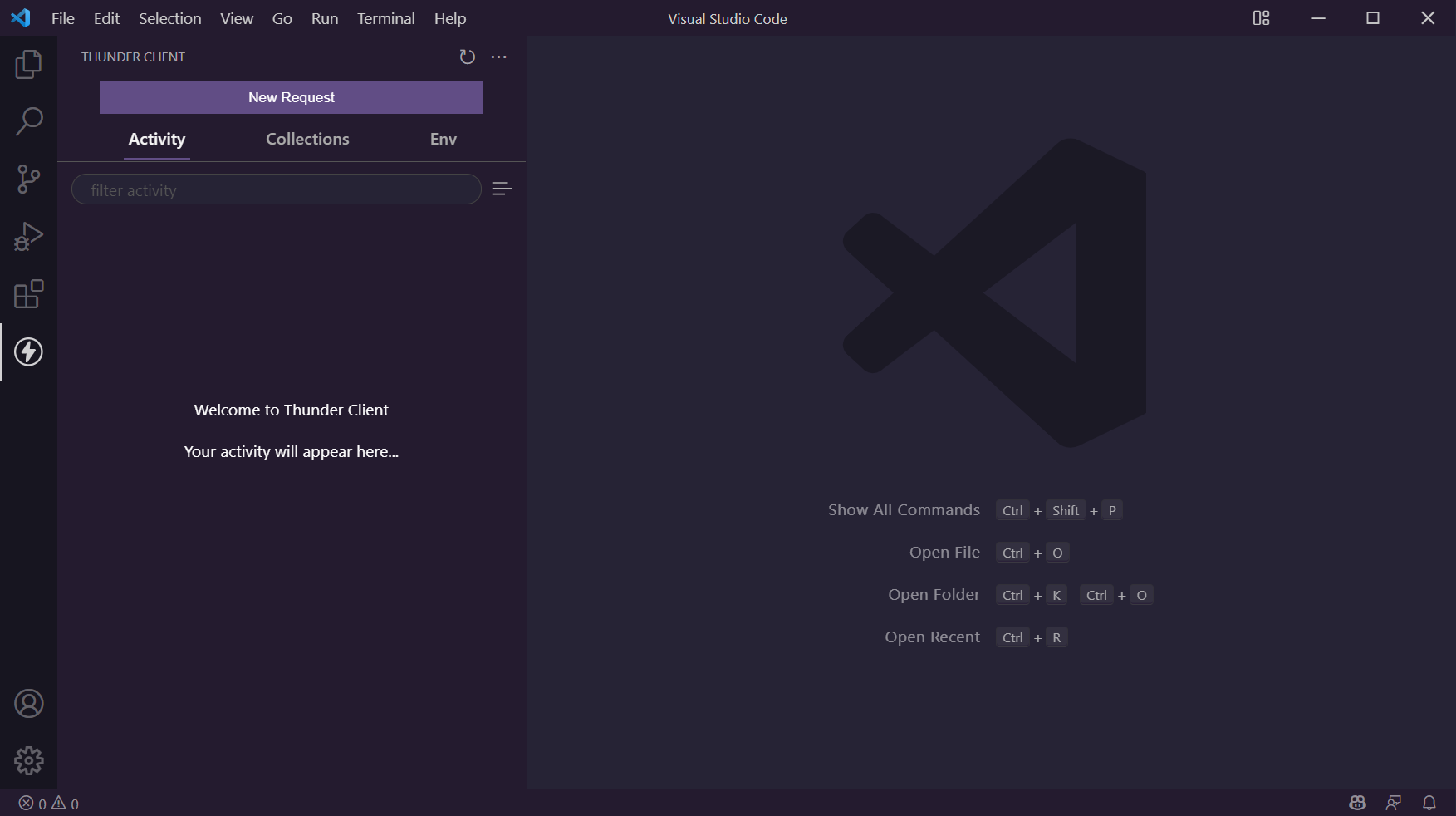Click the Copilot icon in status bar
Image resolution: width=1456 pixels, height=816 pixels.
(x=1357, y=803)
